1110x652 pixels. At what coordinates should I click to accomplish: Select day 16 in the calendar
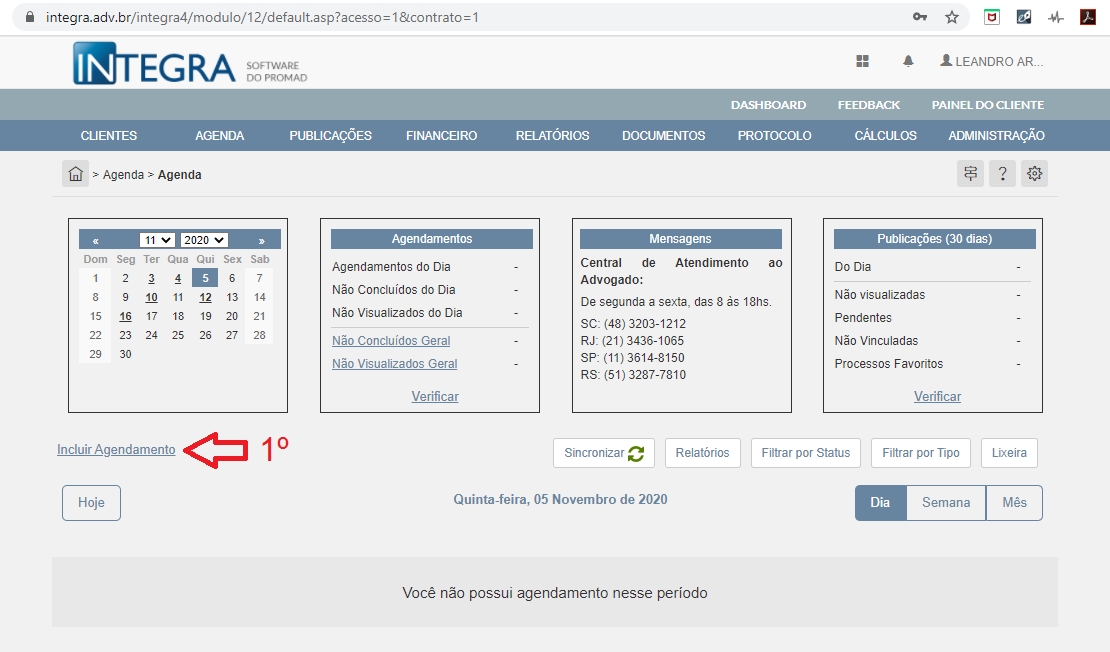pos(125,316)
